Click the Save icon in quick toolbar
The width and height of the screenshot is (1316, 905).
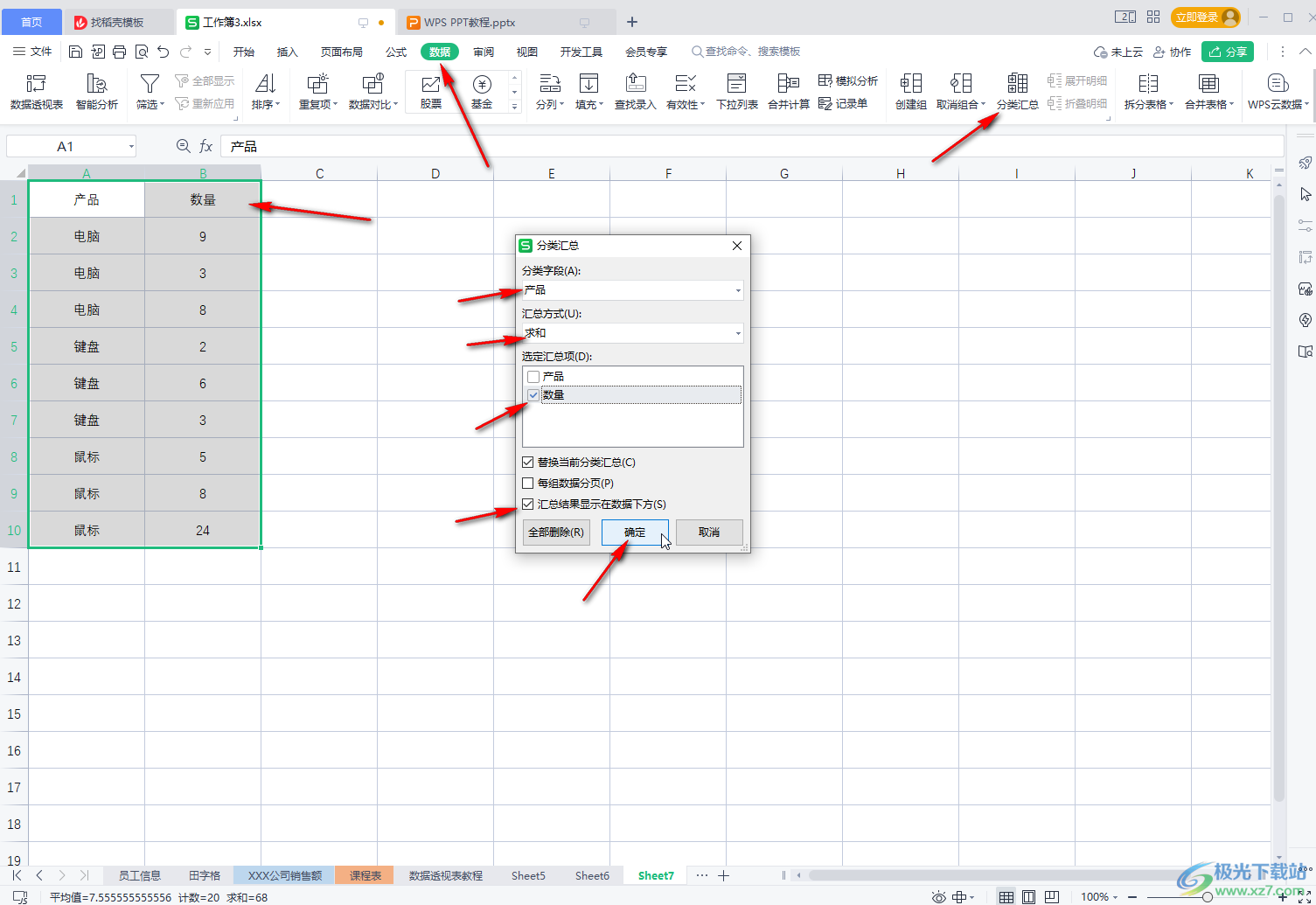pos(76,52)
